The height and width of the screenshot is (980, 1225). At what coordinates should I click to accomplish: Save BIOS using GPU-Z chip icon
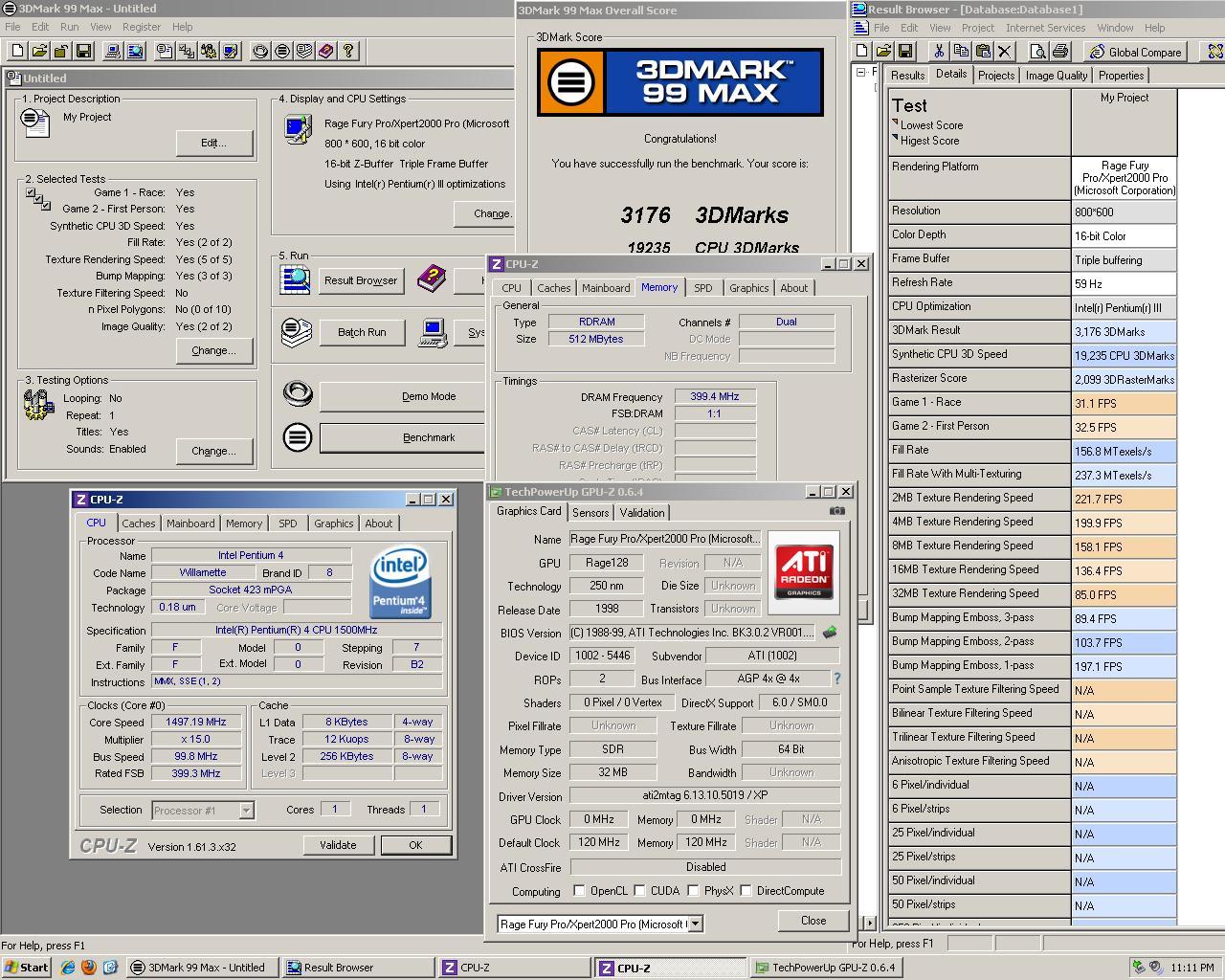830,633
